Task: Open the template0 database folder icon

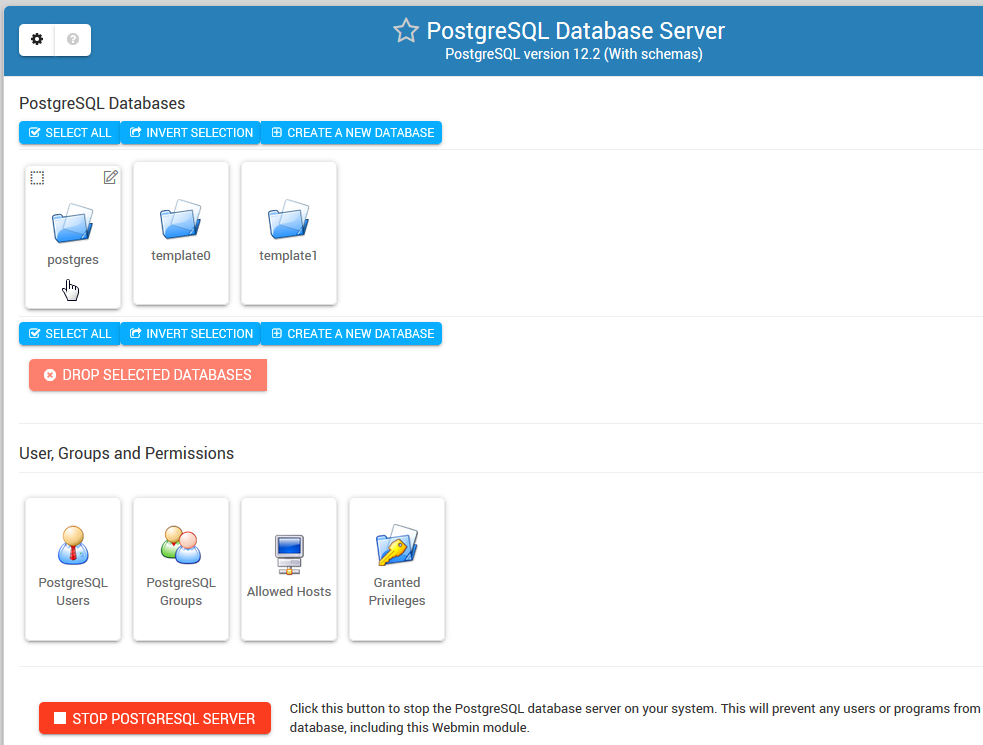Action: [x=181, y=219]
